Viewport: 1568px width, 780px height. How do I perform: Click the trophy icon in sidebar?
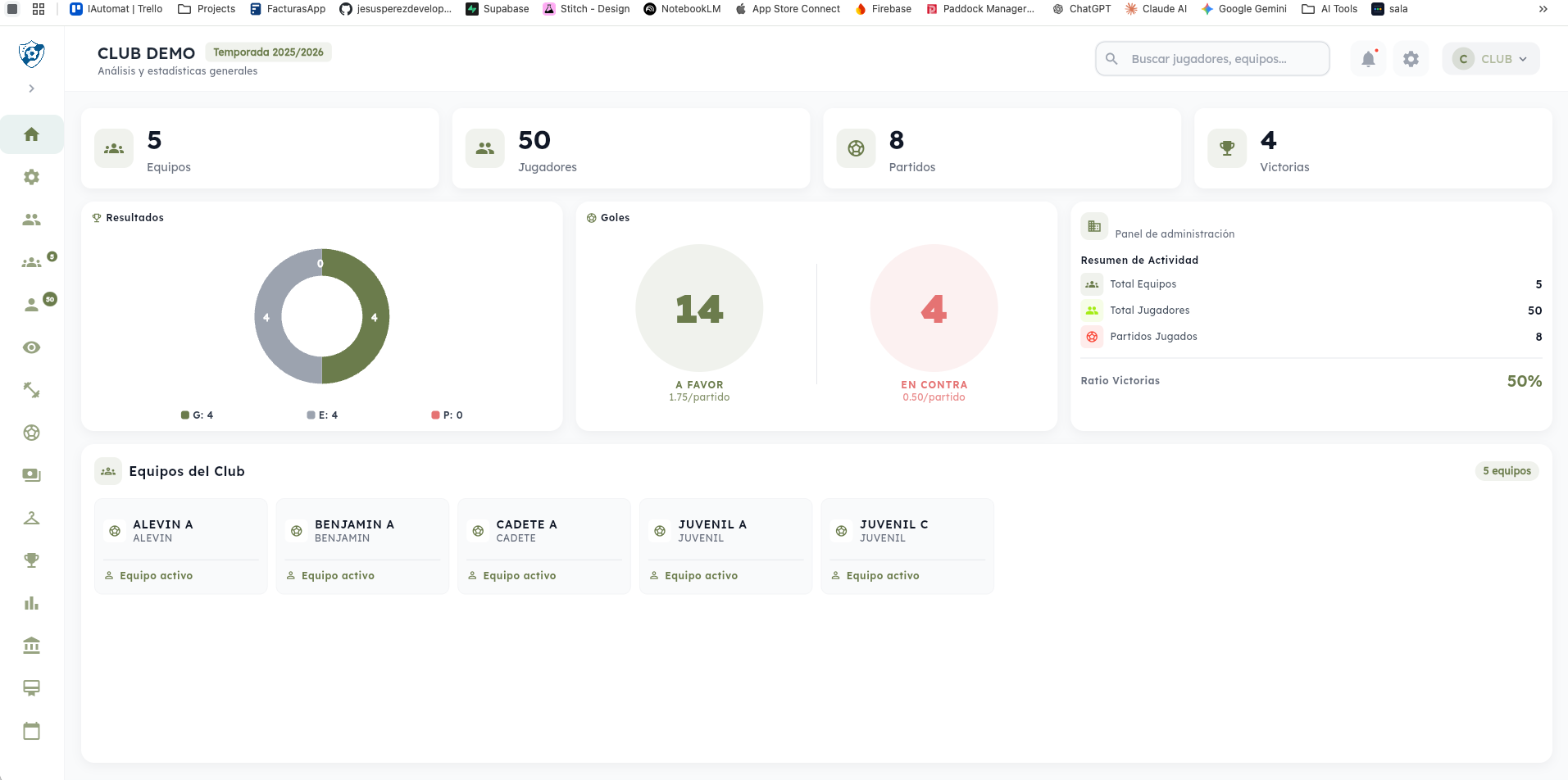[31, 560]
